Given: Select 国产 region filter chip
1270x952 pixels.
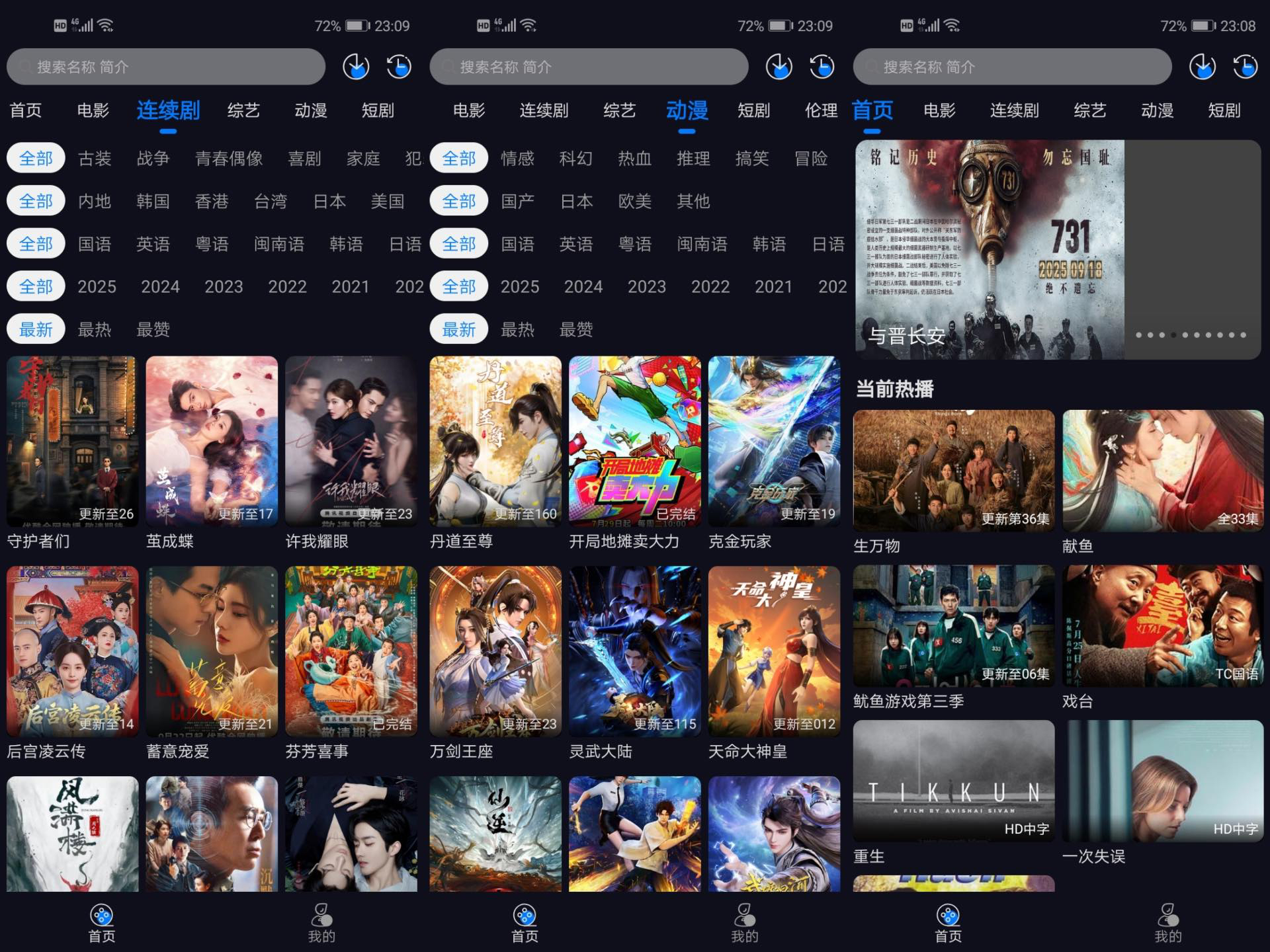Looking at the screenshot, I should [517, 201].
